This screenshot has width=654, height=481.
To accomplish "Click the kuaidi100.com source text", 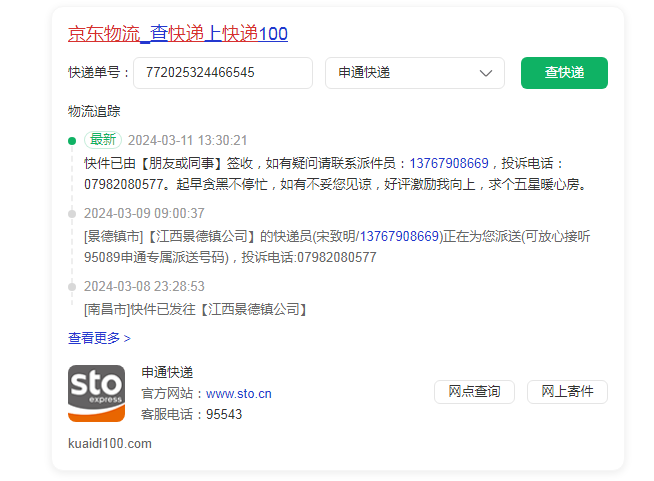I will 110,443.
